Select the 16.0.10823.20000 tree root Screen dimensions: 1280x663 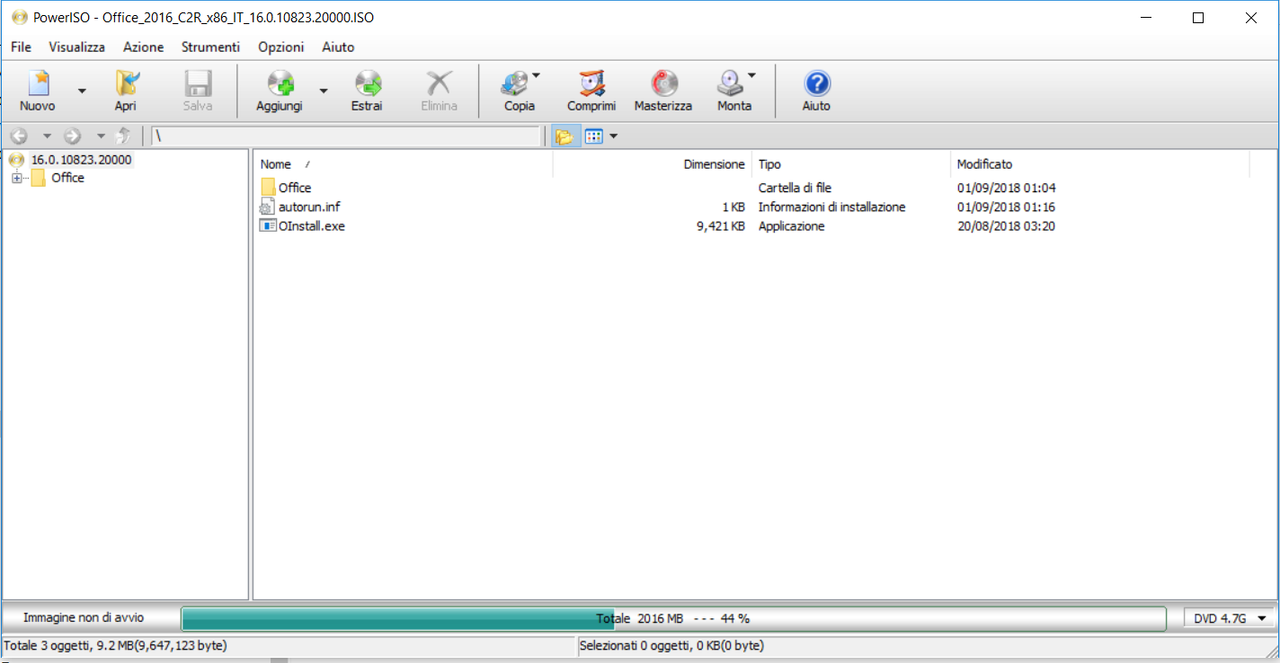pyautogui.click(x=81, y=160)
